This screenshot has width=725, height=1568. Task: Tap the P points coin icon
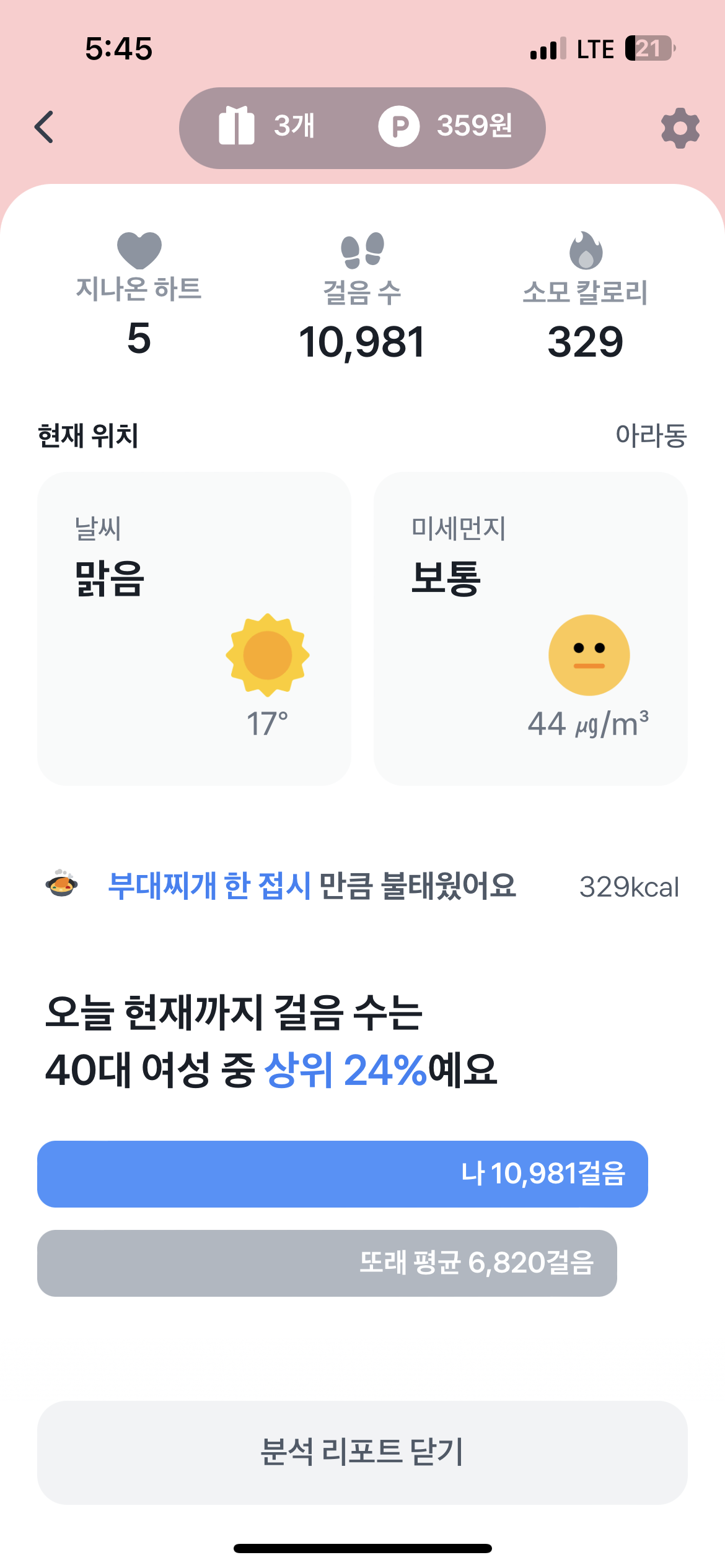399,126
